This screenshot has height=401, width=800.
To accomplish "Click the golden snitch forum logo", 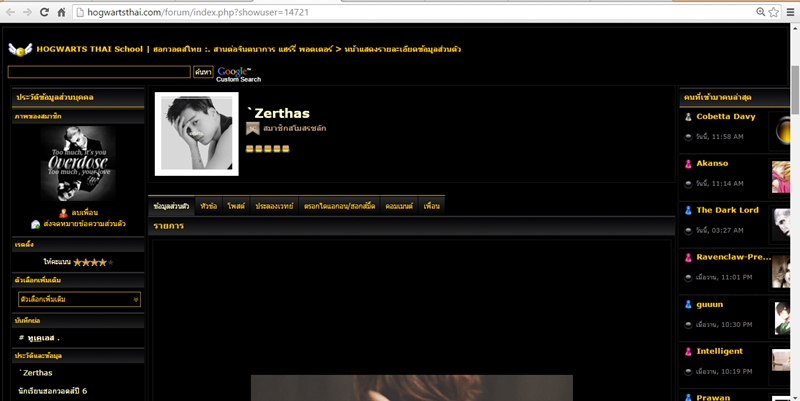I will pyautogui.click(x=20, y=49).
